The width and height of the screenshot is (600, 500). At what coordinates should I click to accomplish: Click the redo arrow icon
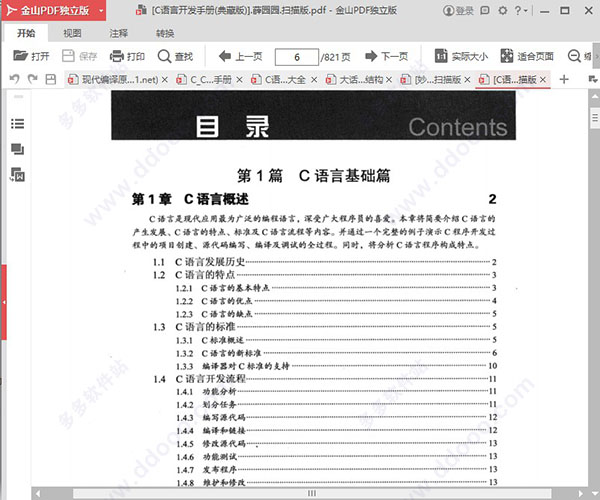click(x=33, y=79)
